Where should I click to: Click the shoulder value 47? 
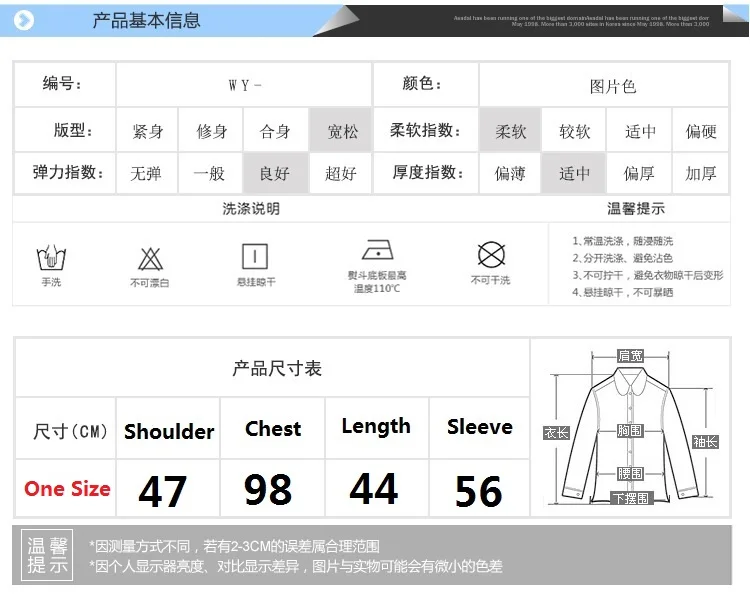click(x=163, y=491)
